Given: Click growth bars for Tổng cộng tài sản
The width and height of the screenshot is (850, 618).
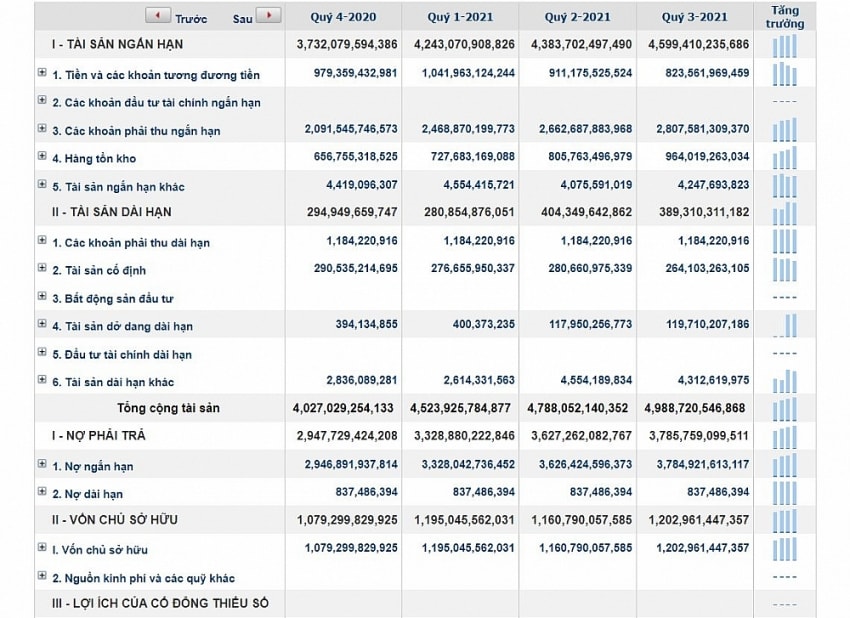Looking at the screenshot, I should [x=785, y=409].
